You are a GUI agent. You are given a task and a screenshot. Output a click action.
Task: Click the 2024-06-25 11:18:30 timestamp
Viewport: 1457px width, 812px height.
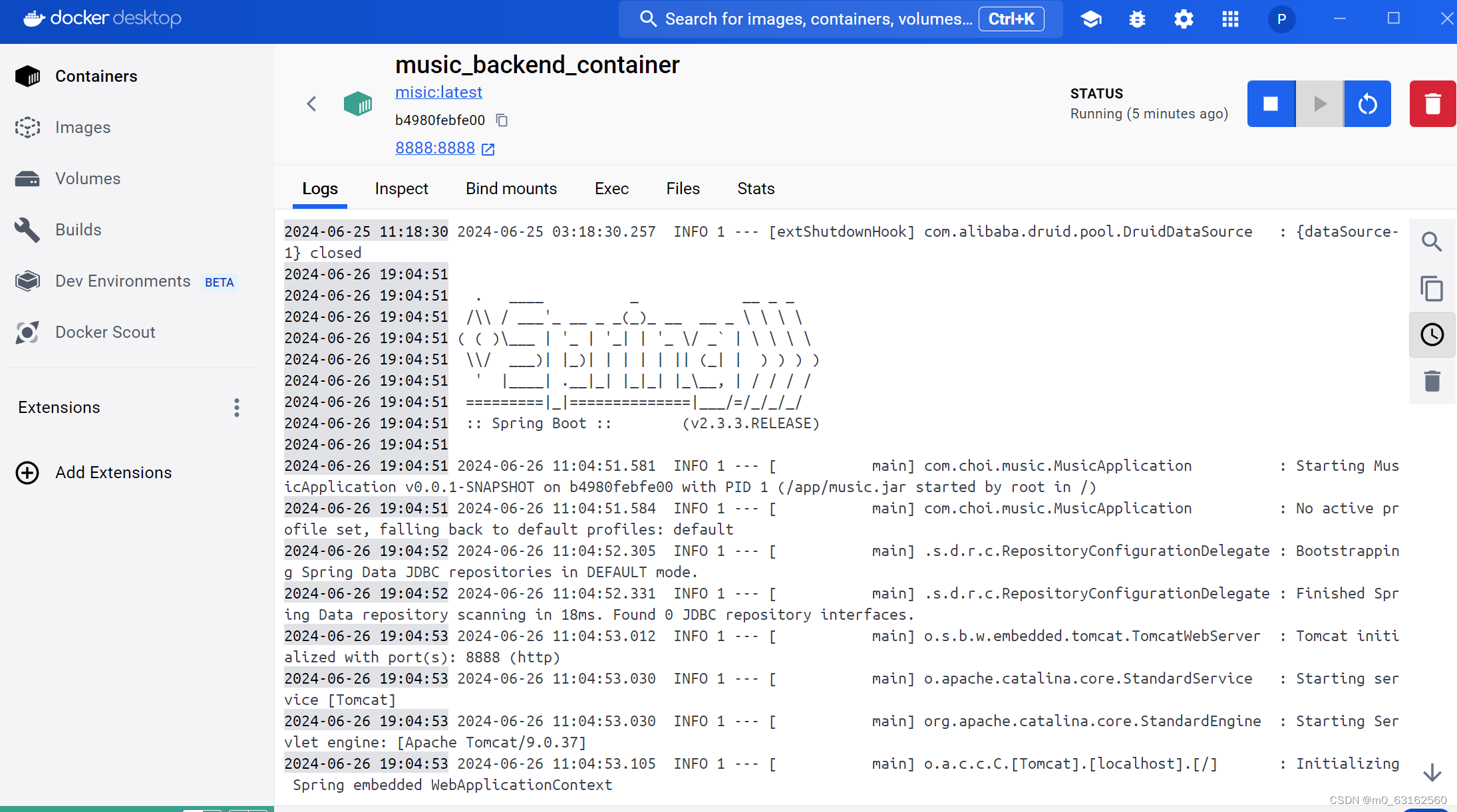tap(366, 232)
